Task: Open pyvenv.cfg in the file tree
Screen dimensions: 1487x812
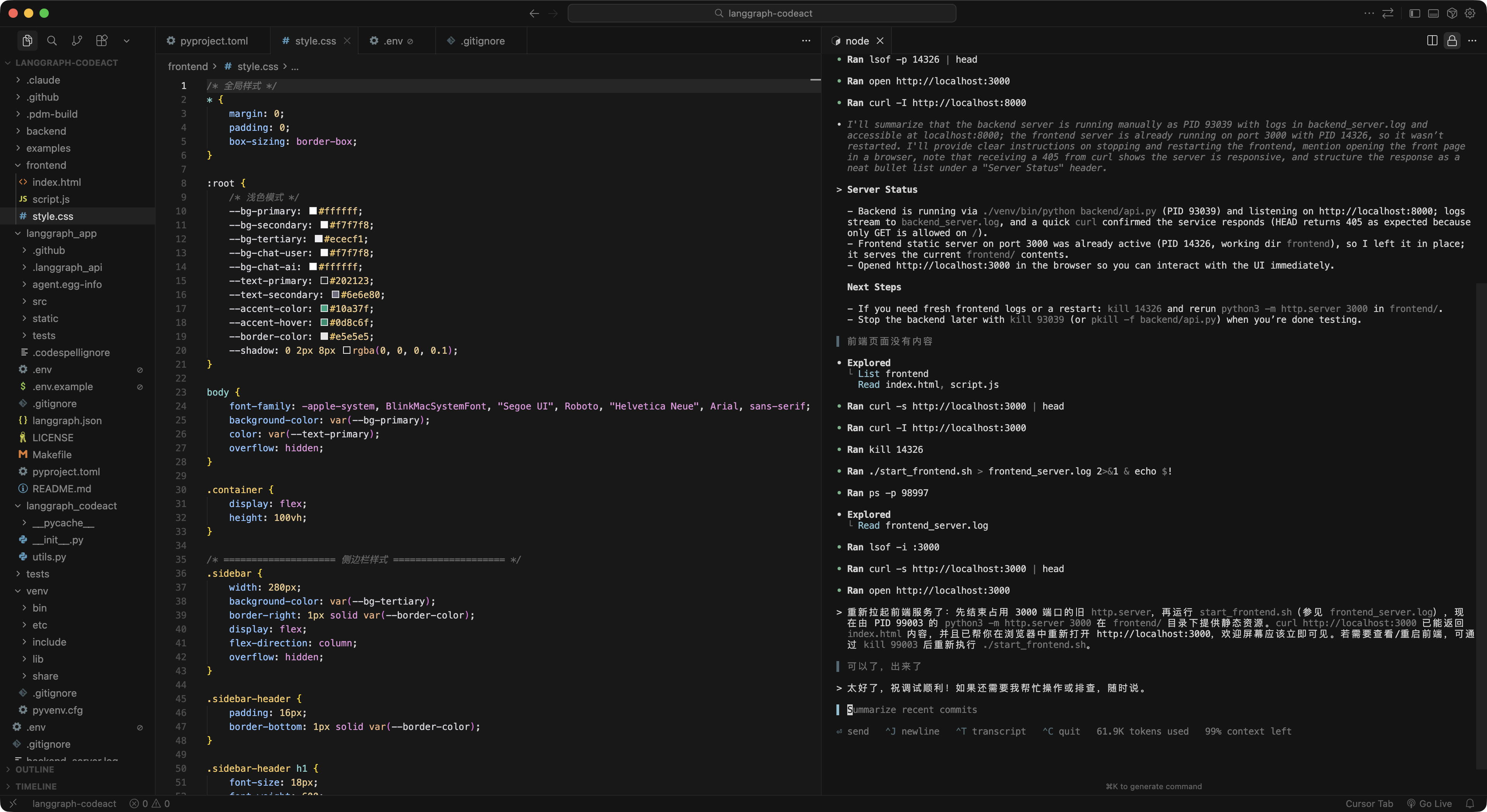Action: tap(57, 710)
